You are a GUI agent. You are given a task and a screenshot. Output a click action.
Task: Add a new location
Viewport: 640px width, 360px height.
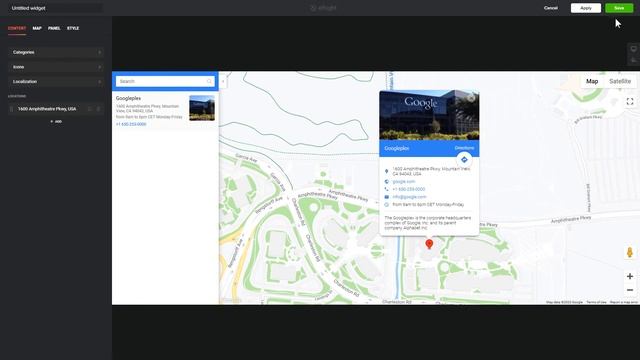56,122
